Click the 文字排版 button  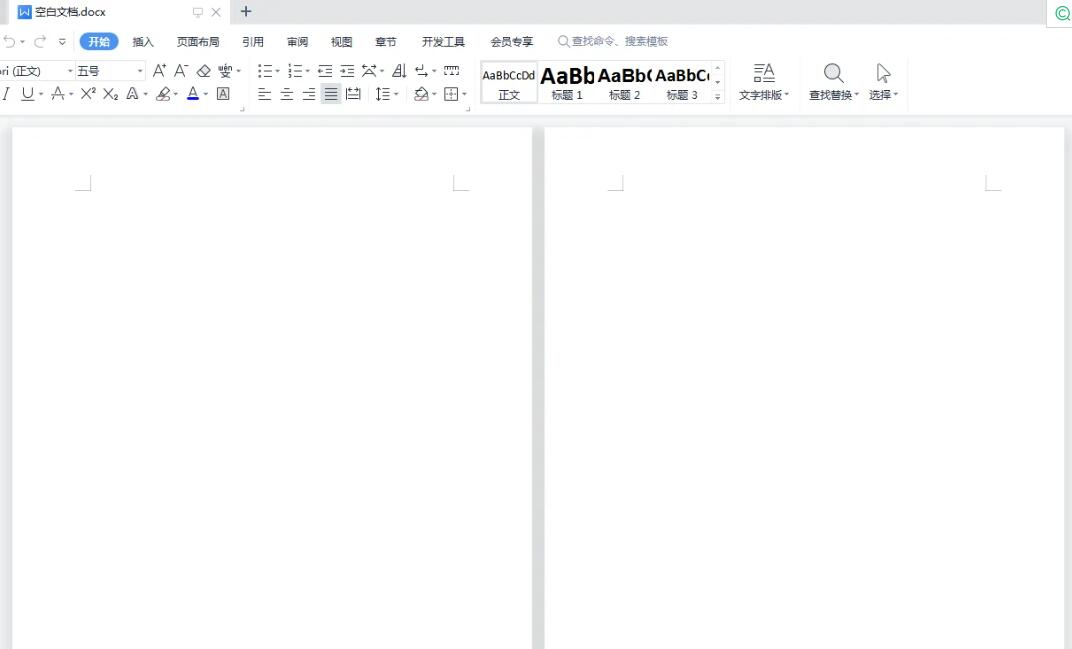pyautogui.click(x=764, y=81)
